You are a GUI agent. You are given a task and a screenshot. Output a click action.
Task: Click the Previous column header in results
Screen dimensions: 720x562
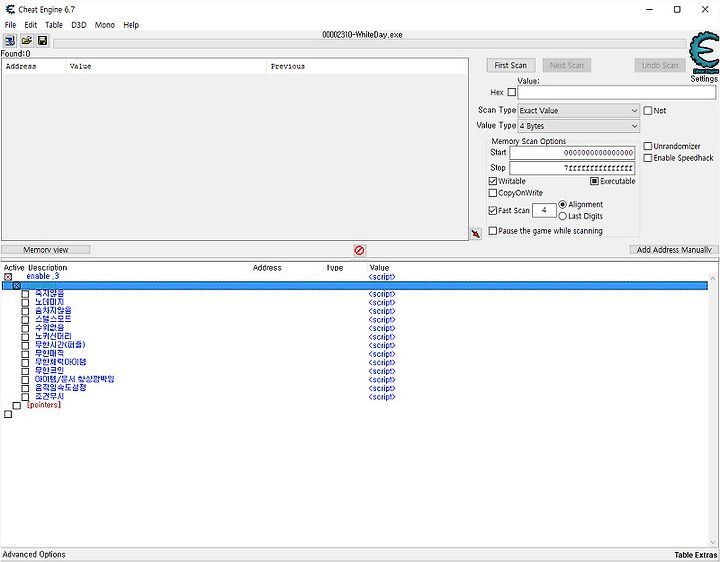pyautogui.click(x=288, y=67)
